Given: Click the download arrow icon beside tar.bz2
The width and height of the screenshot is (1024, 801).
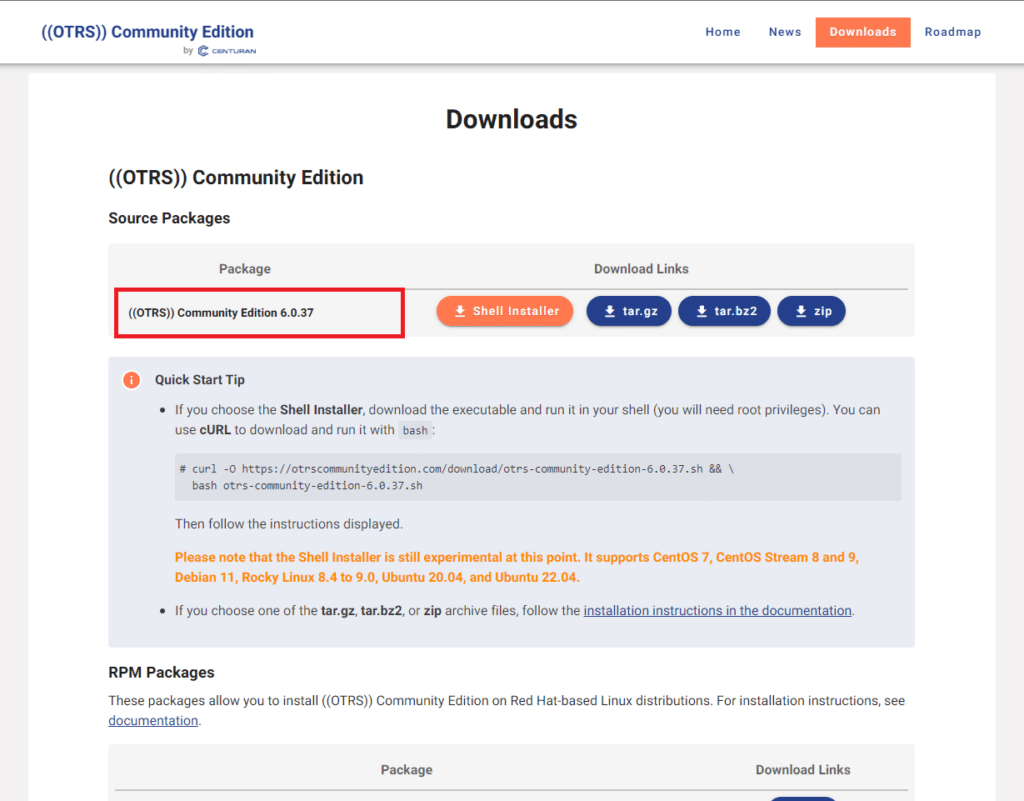Looking at the screenshot, I should tap(701, 311).
